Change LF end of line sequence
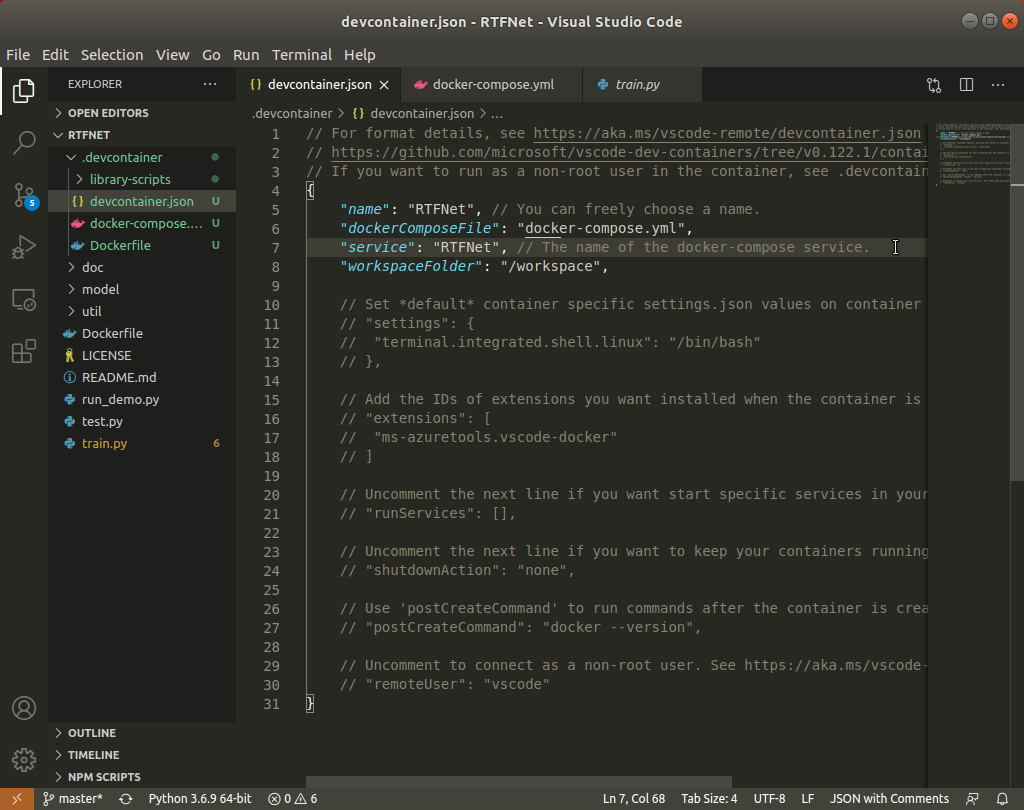Viewport: 1024px width, 810px height. [x=808, y=799]
